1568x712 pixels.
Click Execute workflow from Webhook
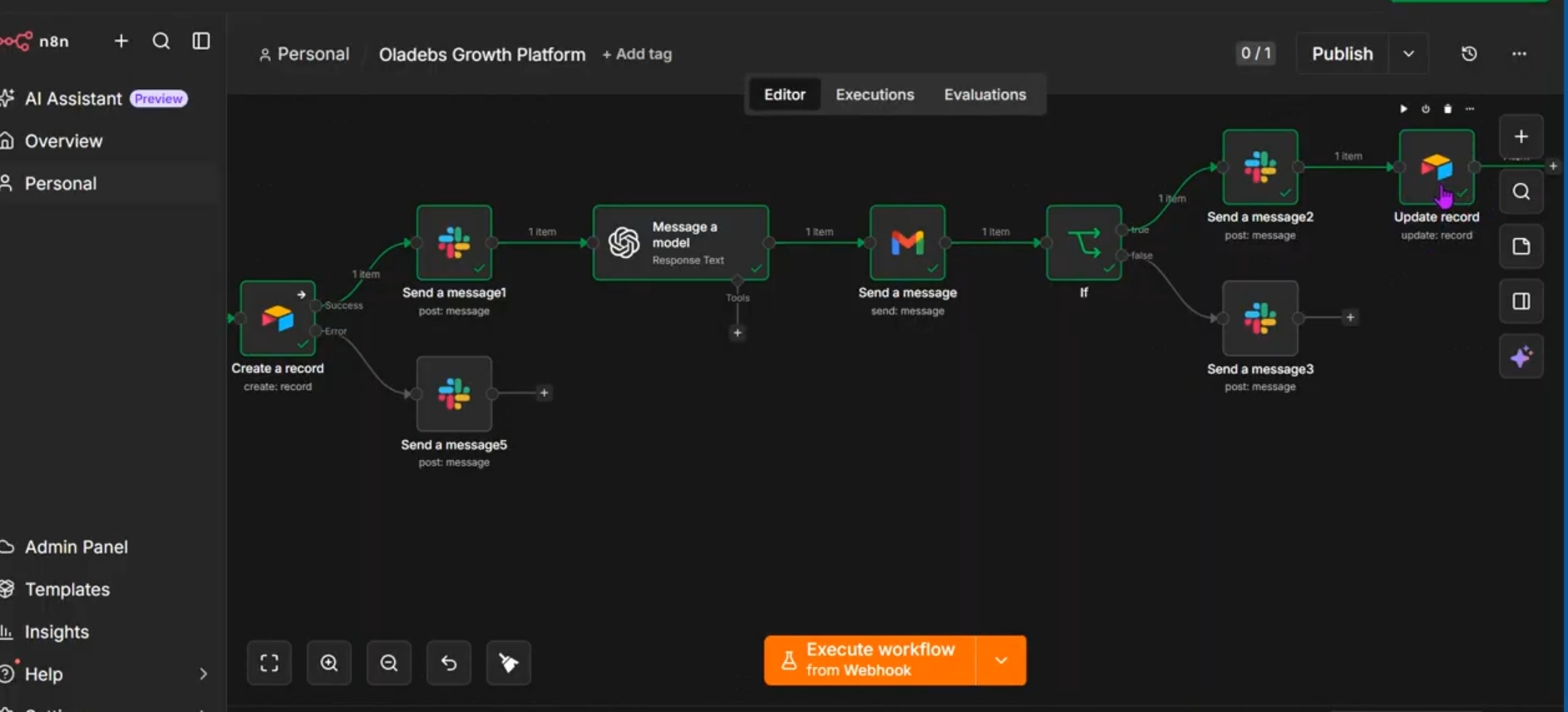[870, 660]
